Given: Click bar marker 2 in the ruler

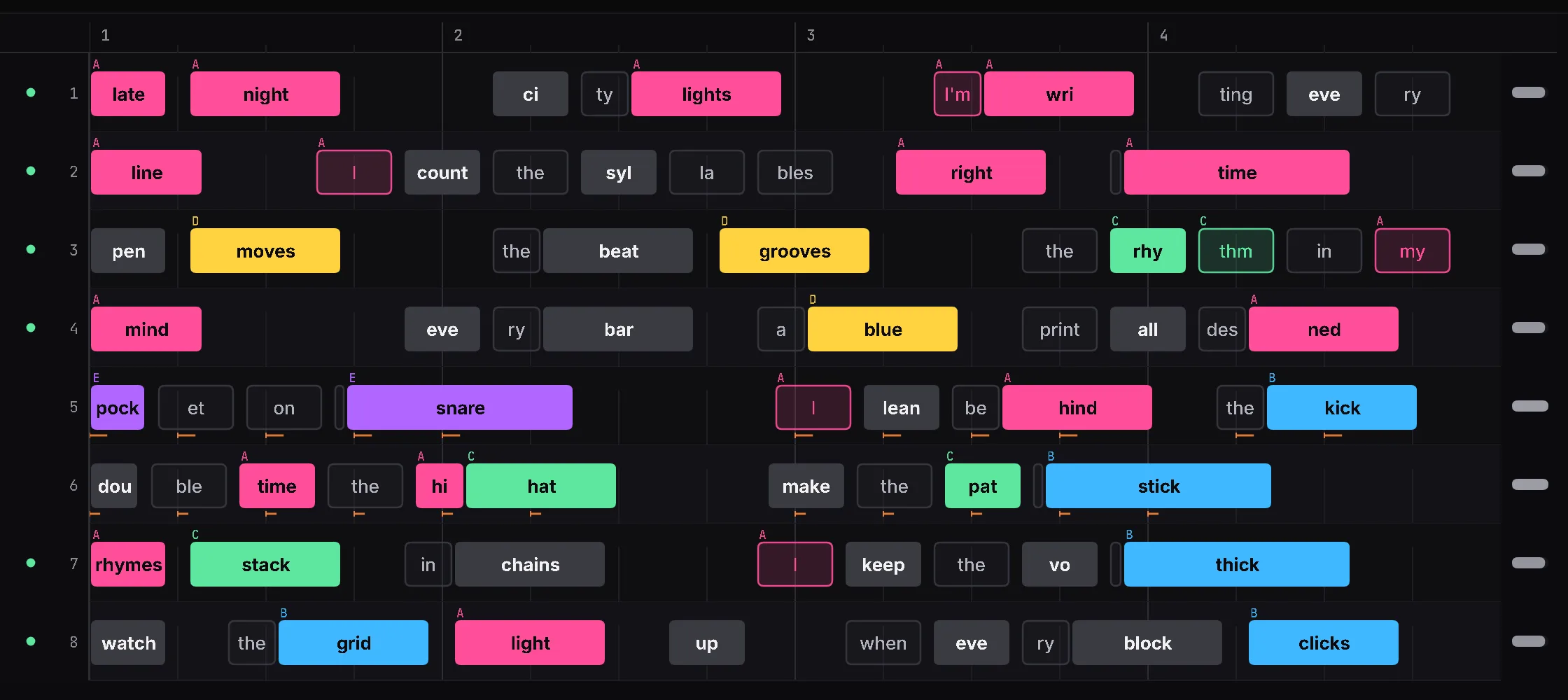Looking at the screenshot, I should coord(458,35).
